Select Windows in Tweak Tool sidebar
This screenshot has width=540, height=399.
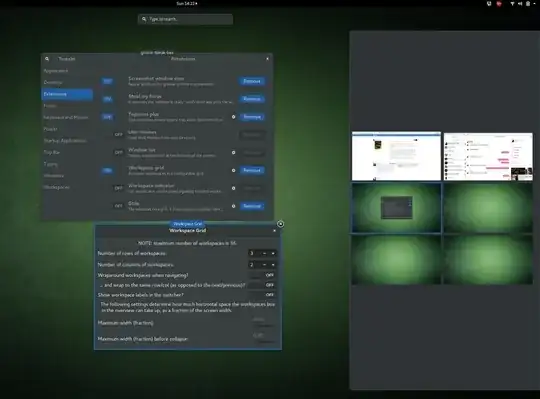(x=67, y=176)
